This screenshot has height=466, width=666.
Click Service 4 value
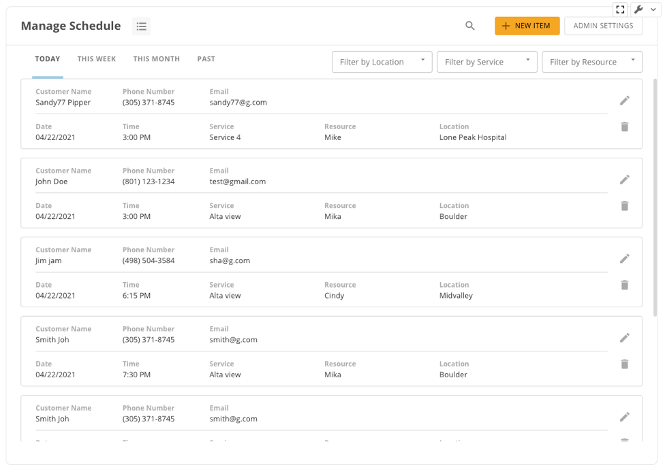pos(225,137)
